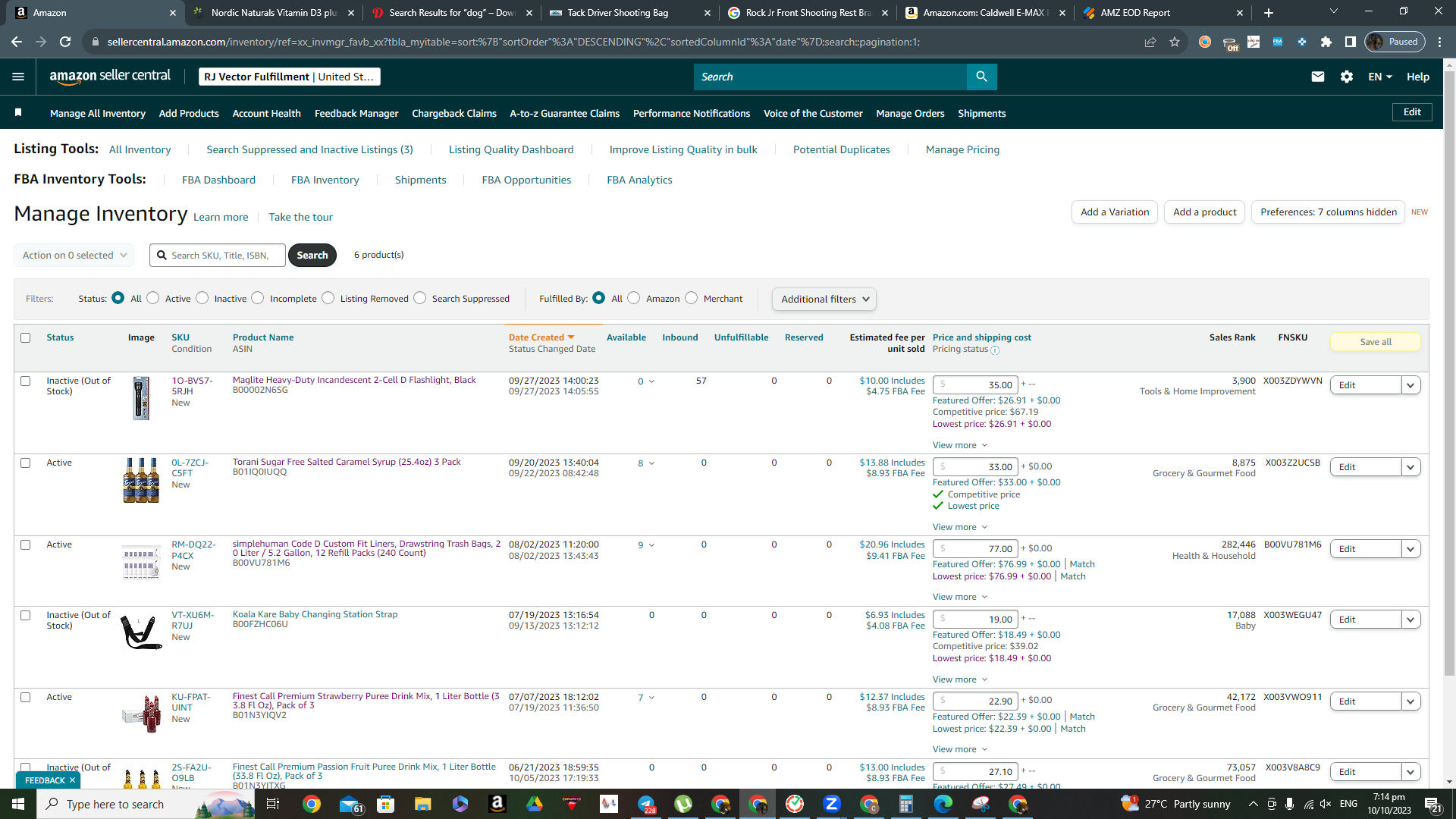Open the settings gear icon
Screen dimensions: 1456x819
click(x=1347, y=77)
